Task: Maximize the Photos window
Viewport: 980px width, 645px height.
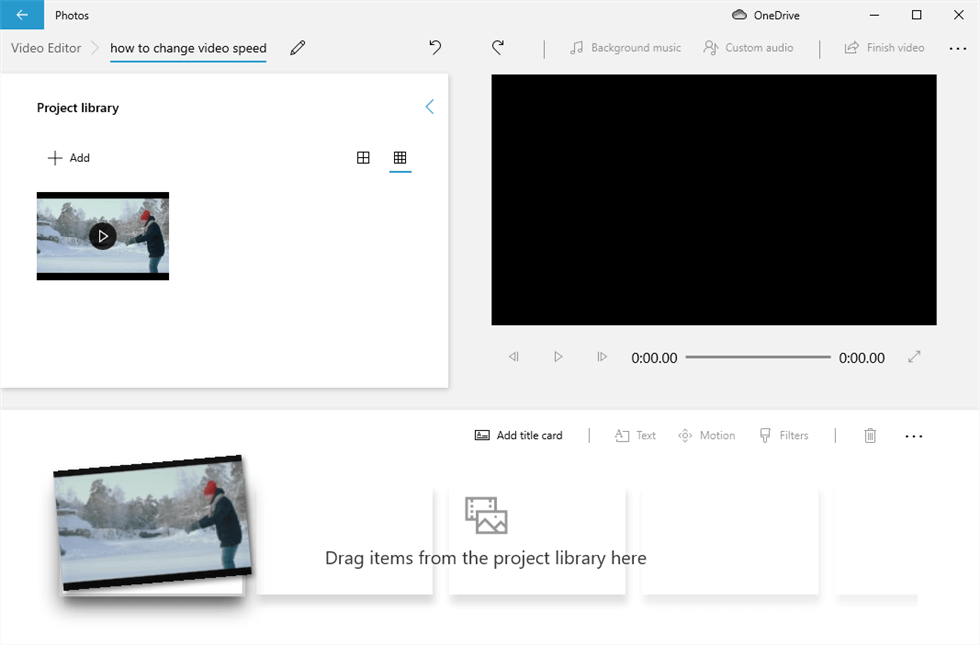Action: tap(916, 15)
